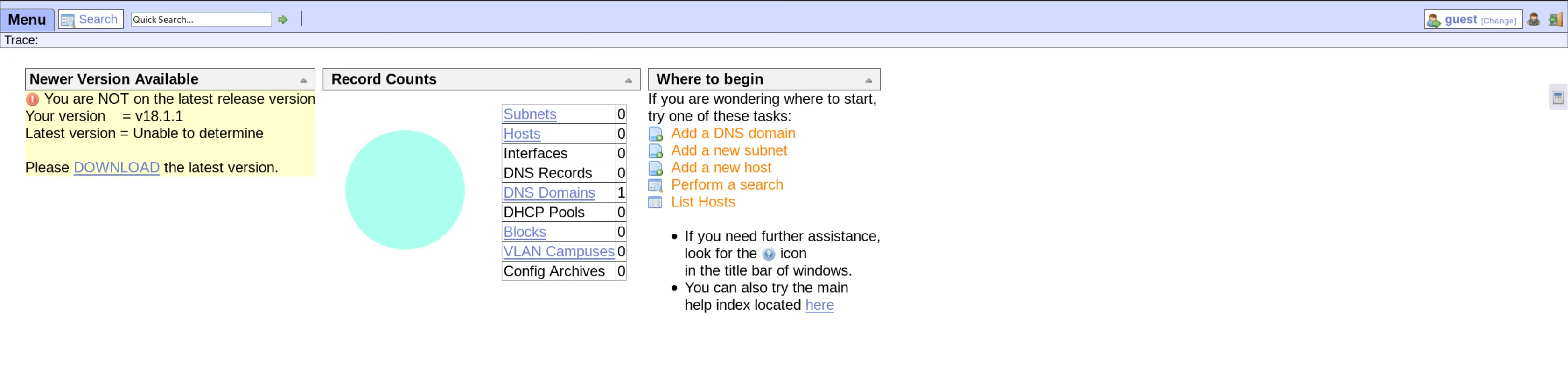The height and width of the screenshot is (369, 1568).
Task: Log out using the exit door icon
Action: [x=1556, y=19]
